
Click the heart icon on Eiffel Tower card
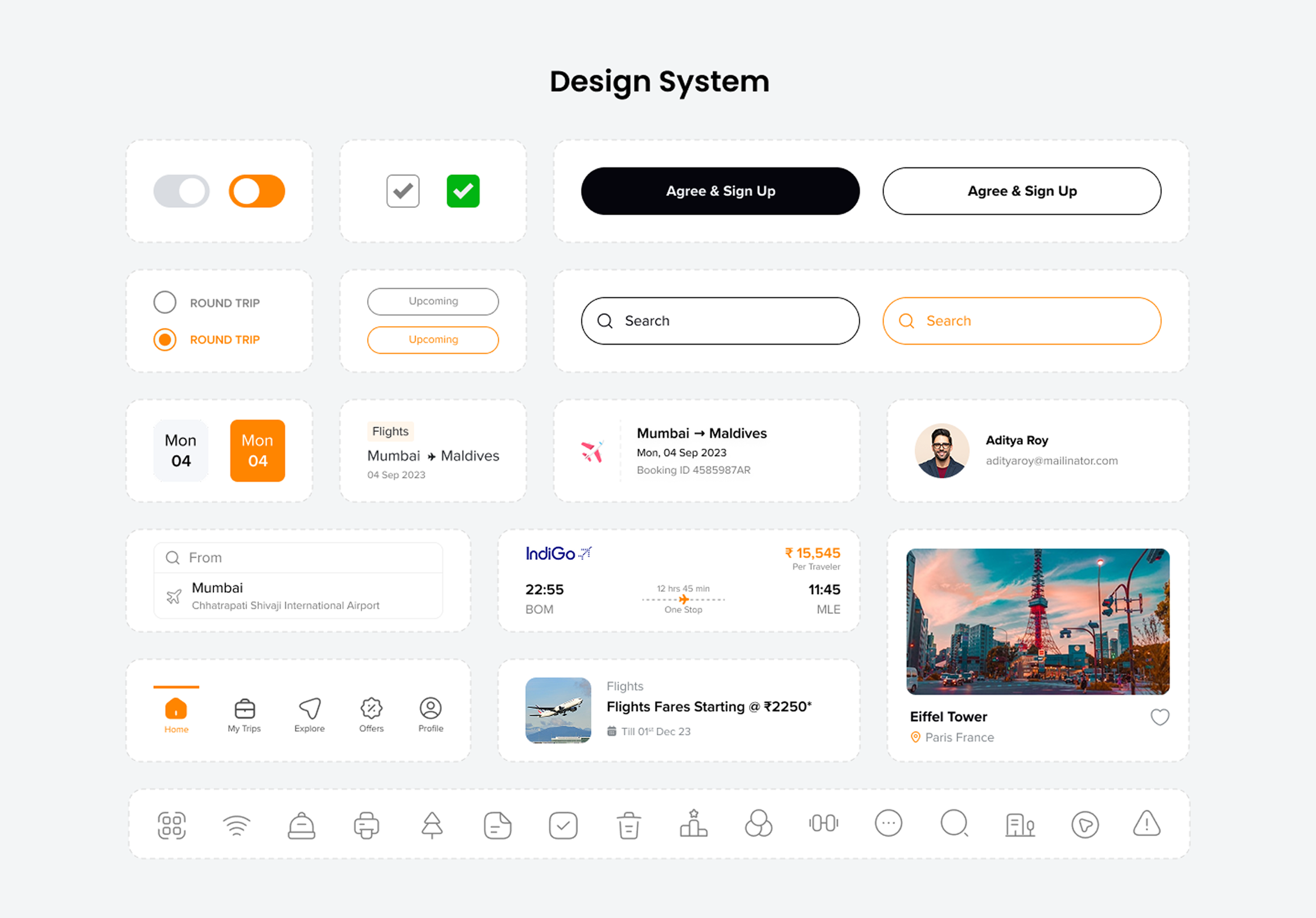point(1159,717)
